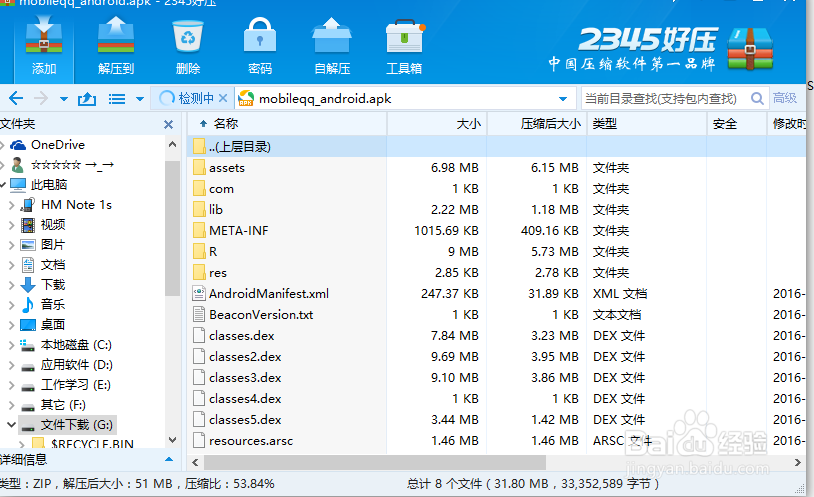
Task: Select 音乐 Music in folder tree
Action: point(53,304)
